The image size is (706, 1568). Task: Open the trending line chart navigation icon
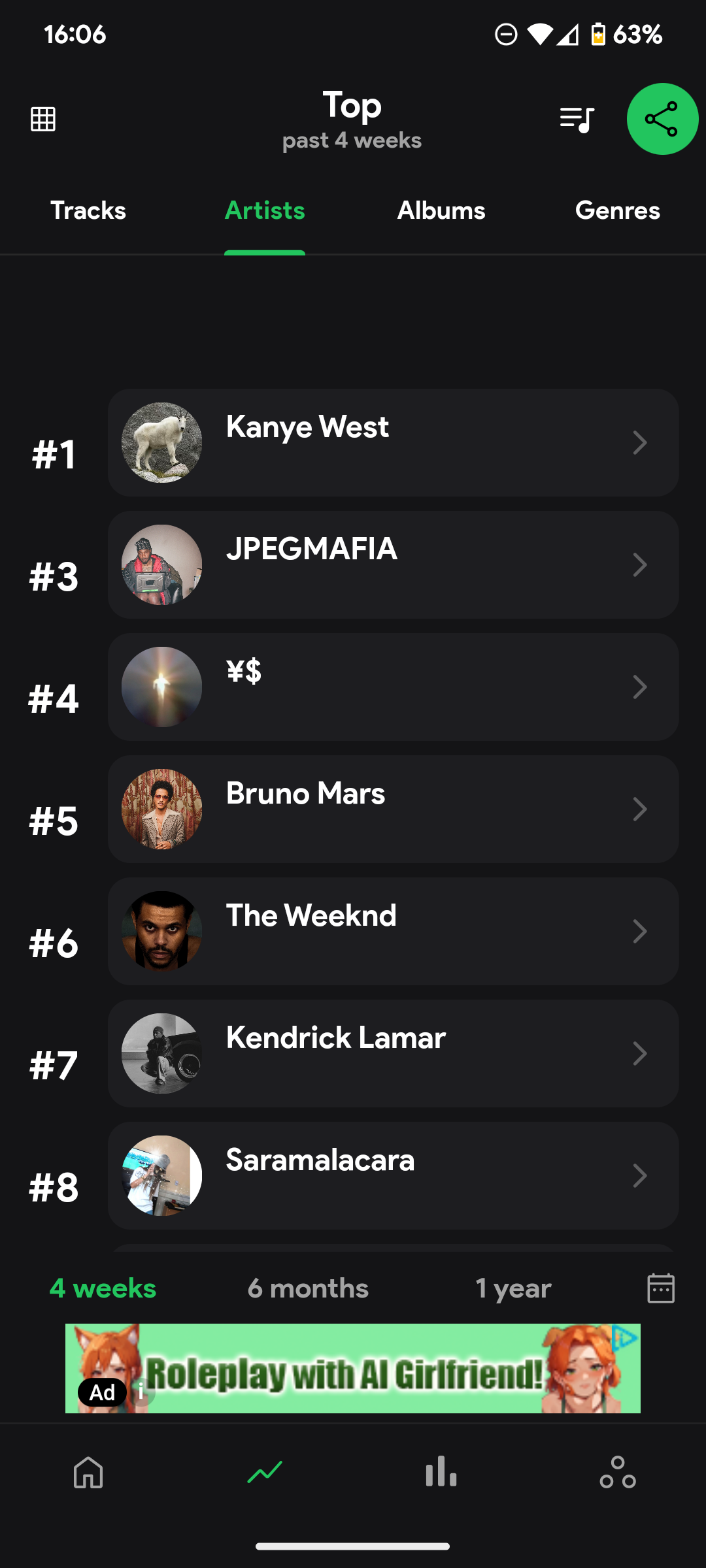(265, 1473)
